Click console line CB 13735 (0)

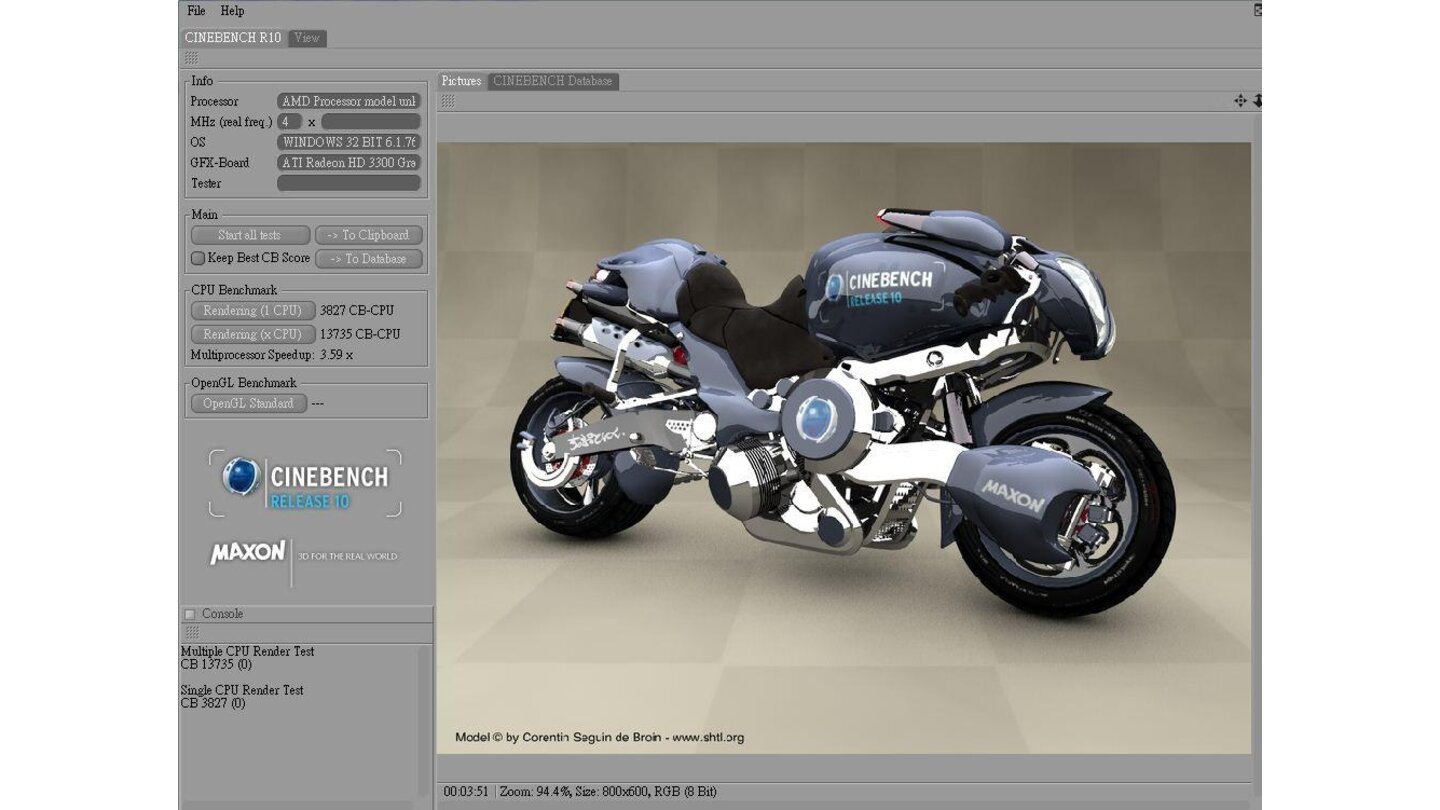[x=216, y=665]
